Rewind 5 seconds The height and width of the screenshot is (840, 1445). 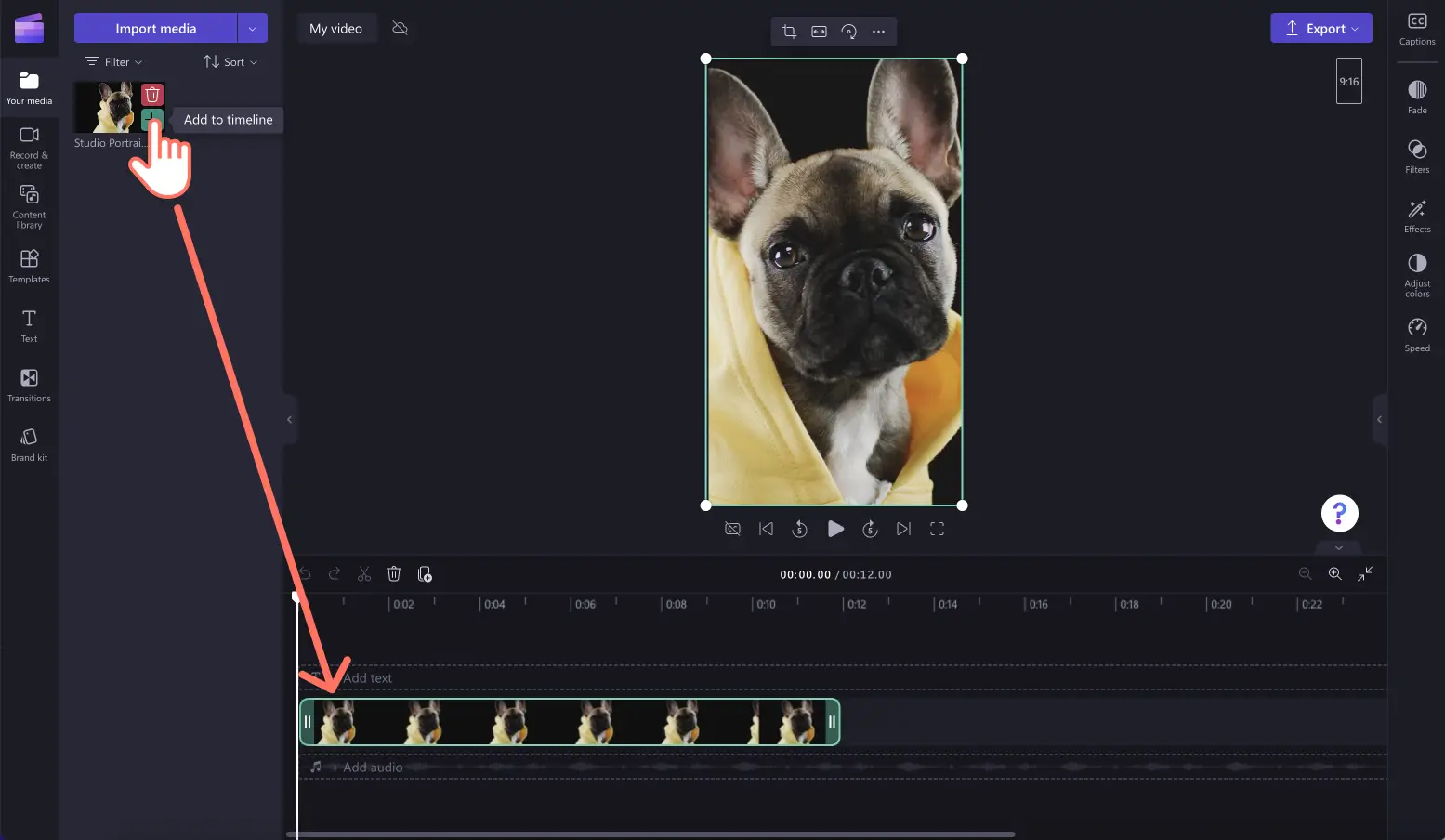(799, 529)
